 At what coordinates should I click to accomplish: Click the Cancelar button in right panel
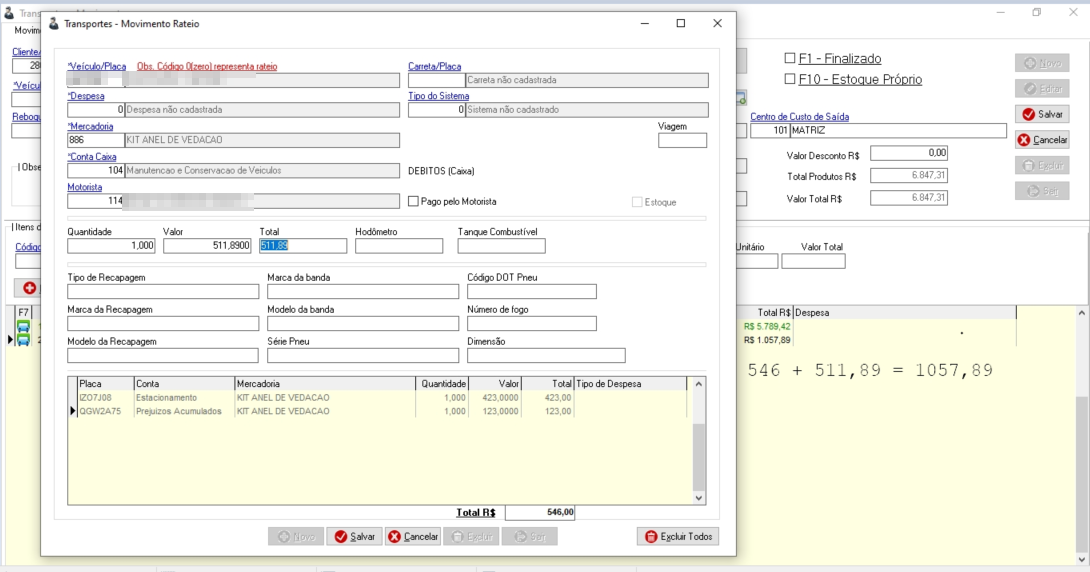pyautogui.click(x=1041, y=140)
